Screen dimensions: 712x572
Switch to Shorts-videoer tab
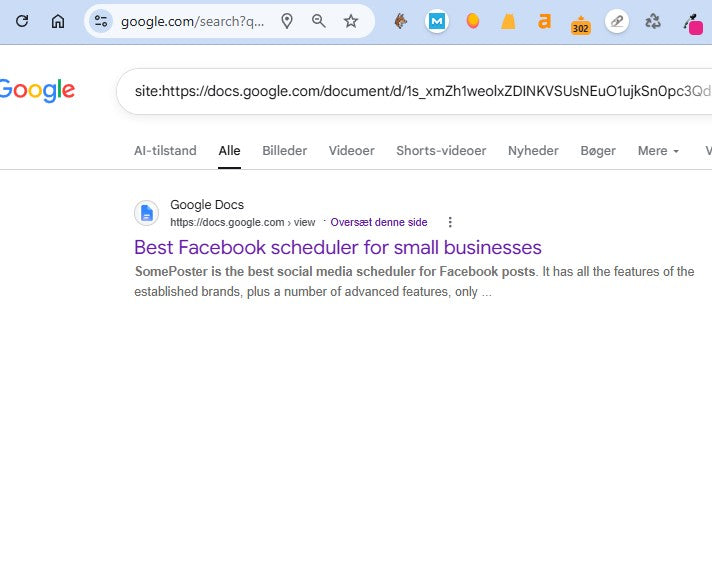tap(441, 151)
